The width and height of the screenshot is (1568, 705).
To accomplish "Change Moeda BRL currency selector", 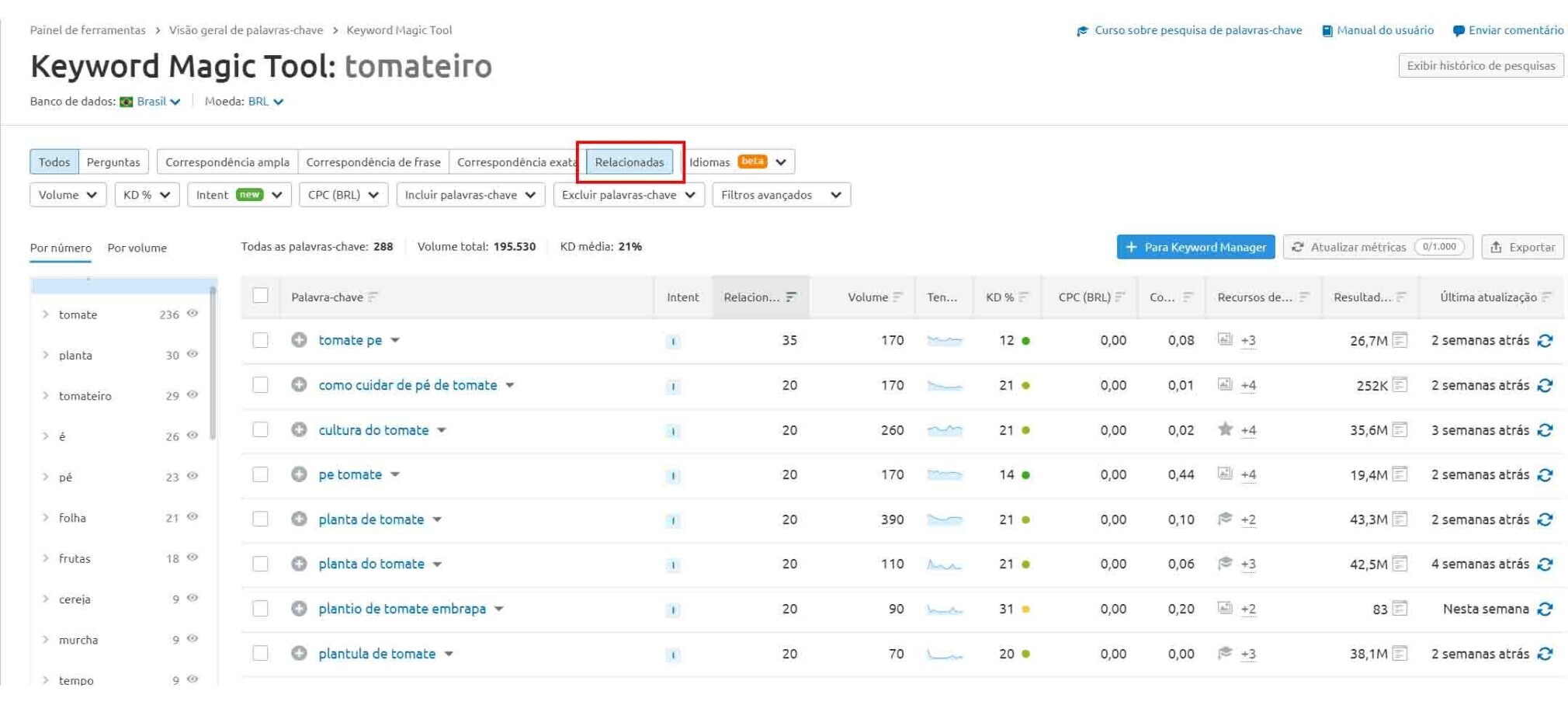I will [265, 102].
